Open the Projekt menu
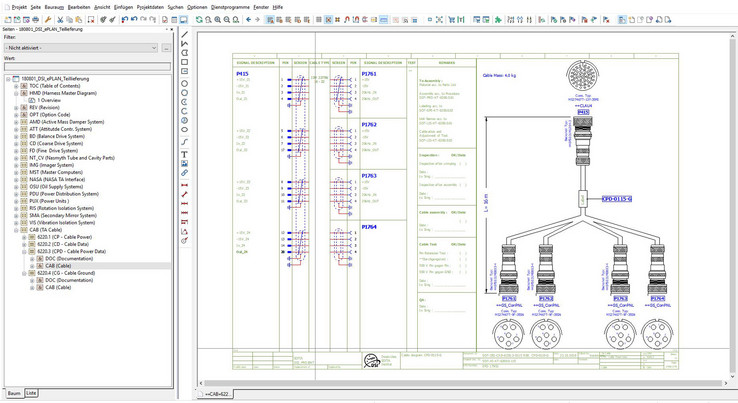The width and height of the screenshot is (738, 403). (x=19, y=7)
